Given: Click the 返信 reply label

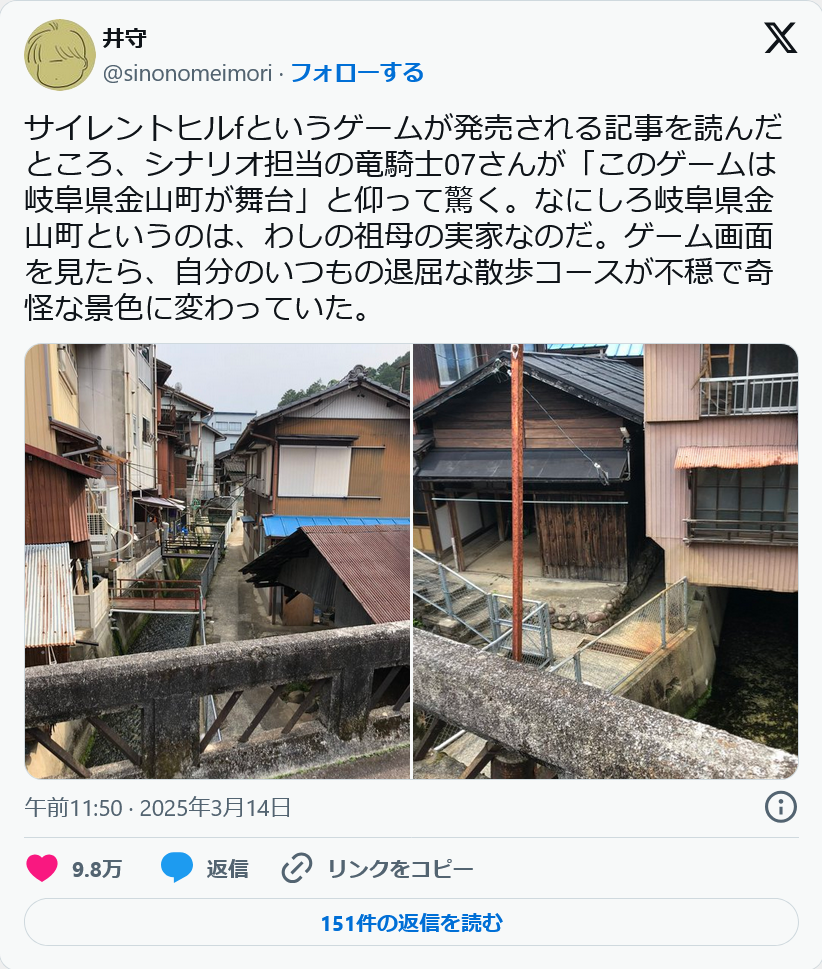Looking at the screenshot, I should (227, 869).
